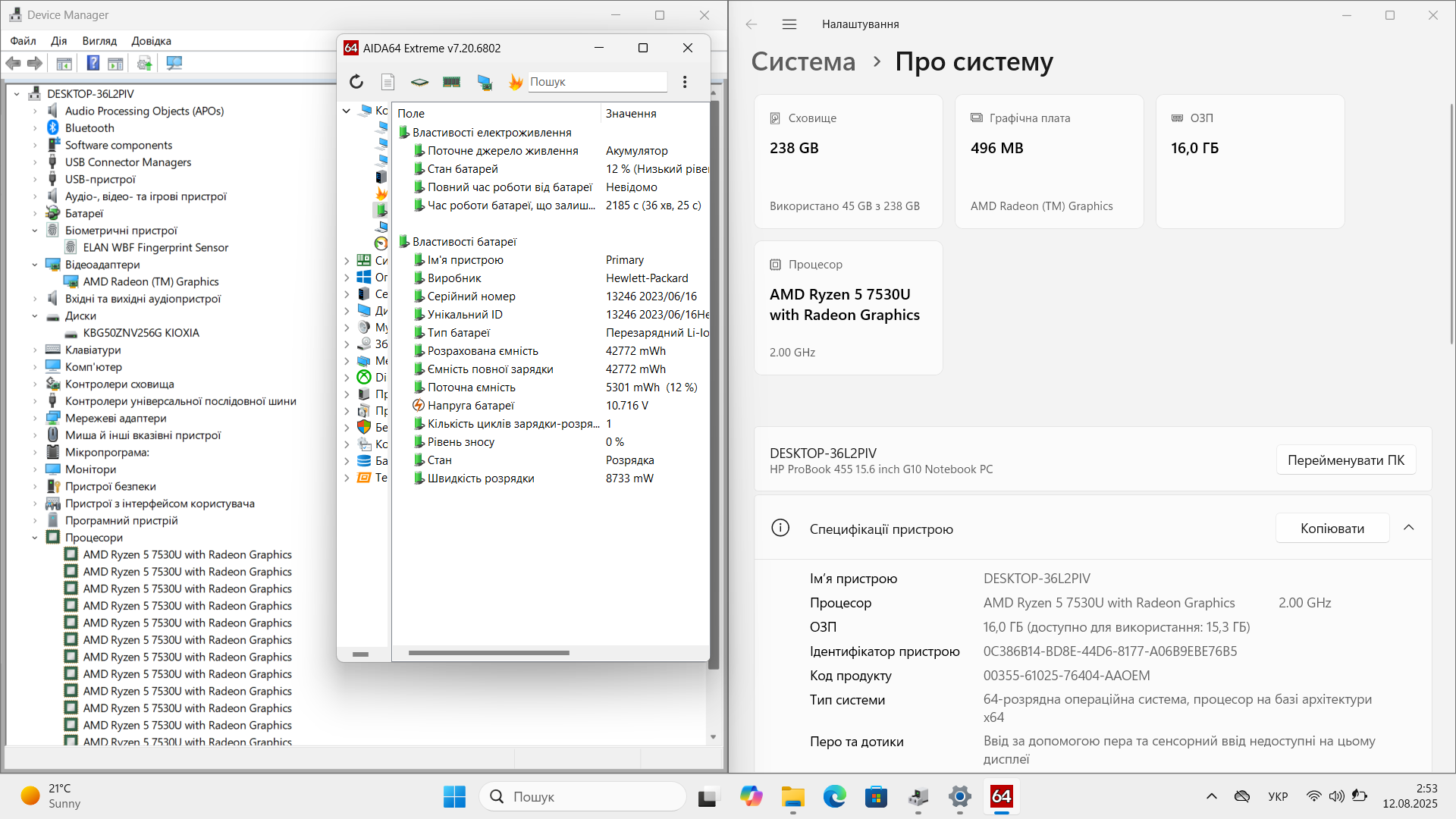Click the AIDA64 horizontal scrollbar
1456x819 pixels.
click(488, 653)
